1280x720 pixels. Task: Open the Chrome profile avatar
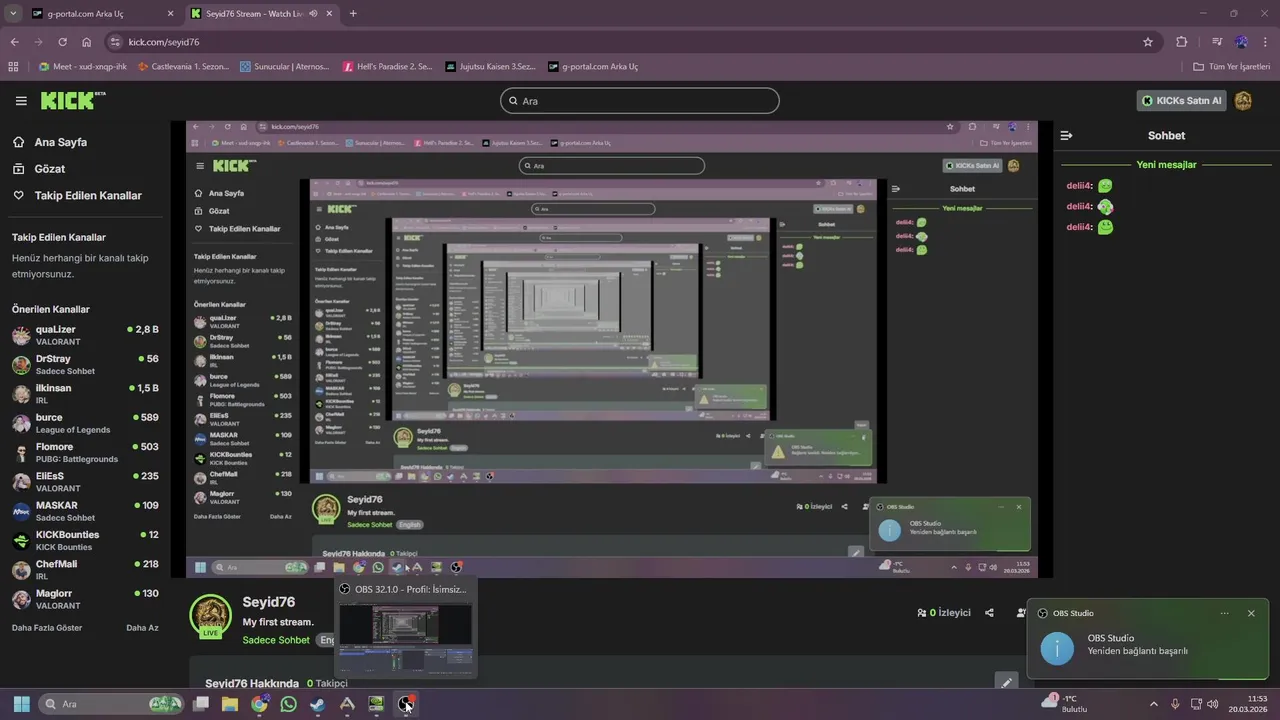tap(1241, 42)
